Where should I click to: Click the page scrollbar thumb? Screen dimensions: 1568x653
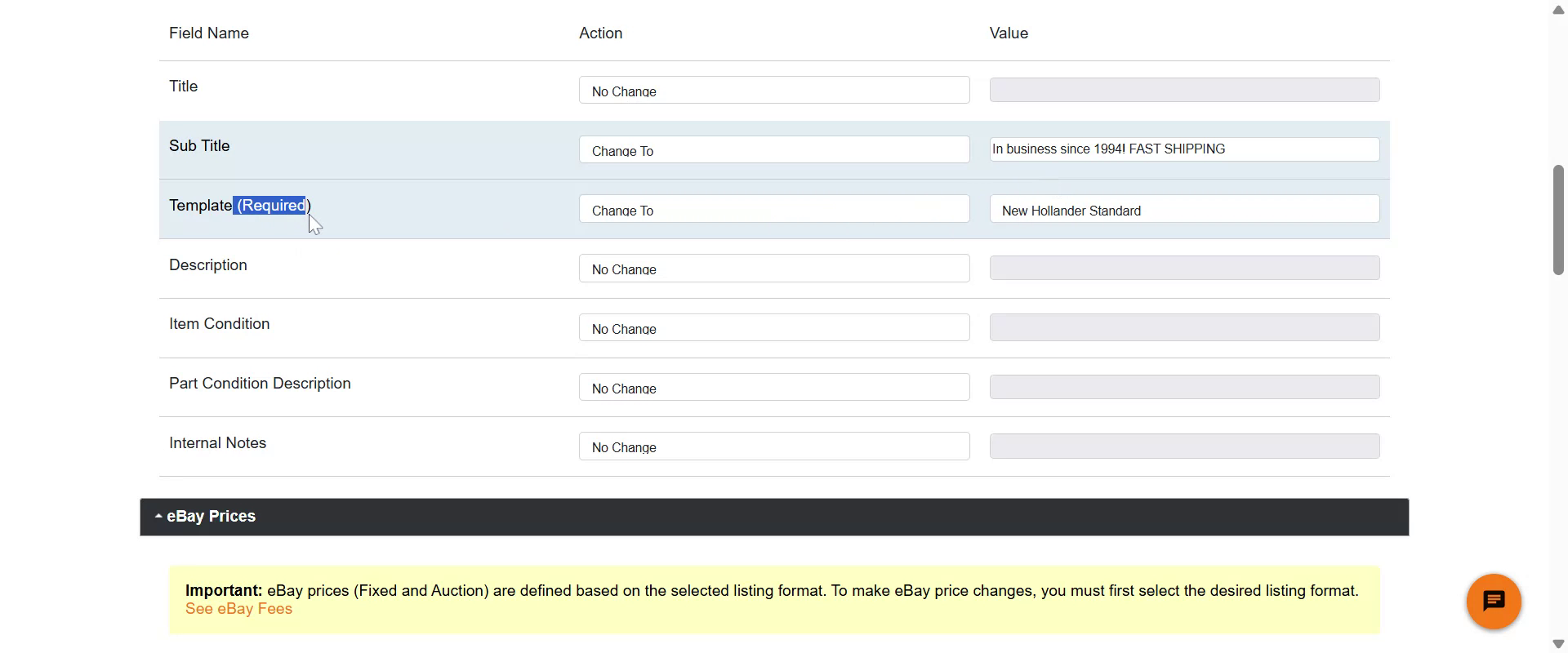coord(1558,220)
